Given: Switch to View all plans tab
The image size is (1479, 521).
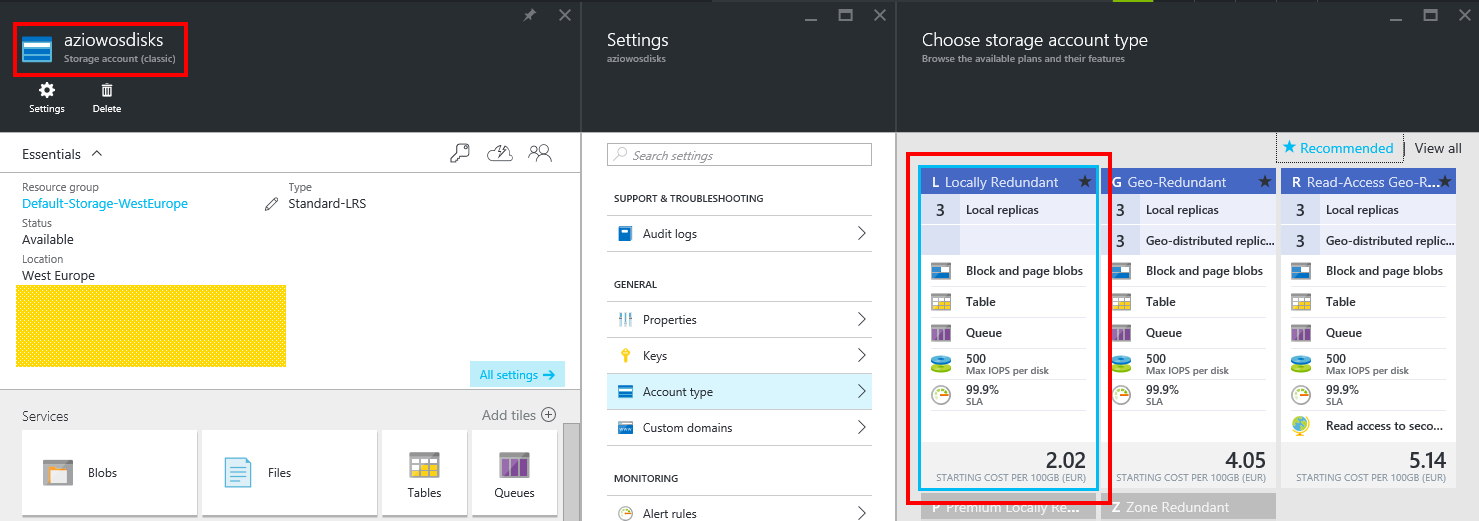Looking at the screenshot, I should [x=1438, y=148].
